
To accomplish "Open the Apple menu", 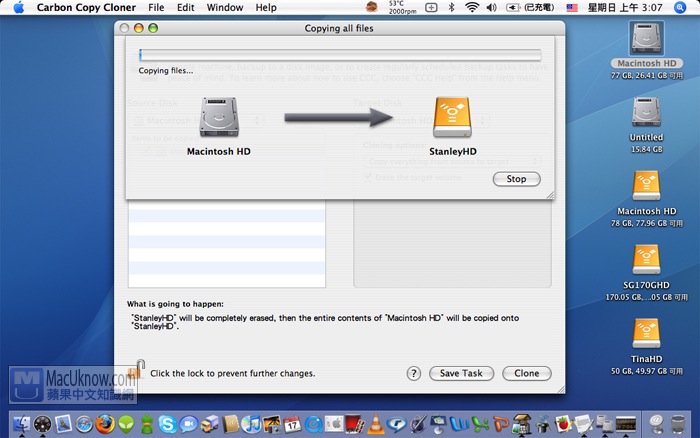I will click(x=19, y=8).
